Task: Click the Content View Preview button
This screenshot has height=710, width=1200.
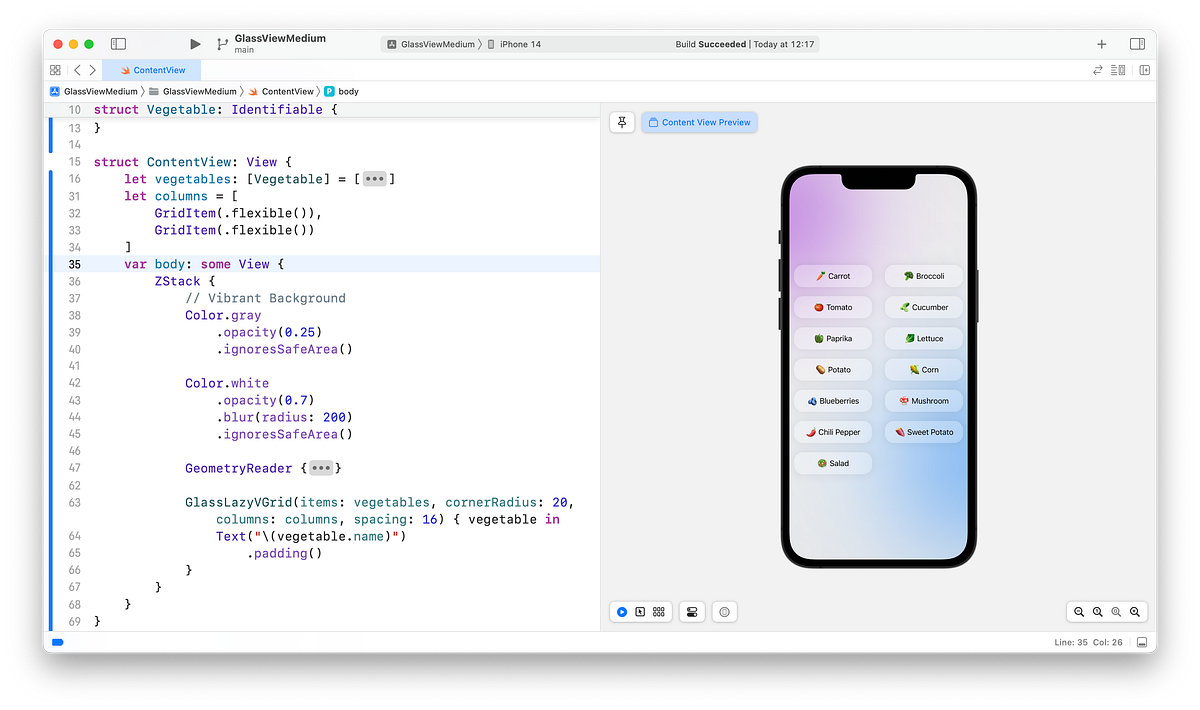Action: 699,121
